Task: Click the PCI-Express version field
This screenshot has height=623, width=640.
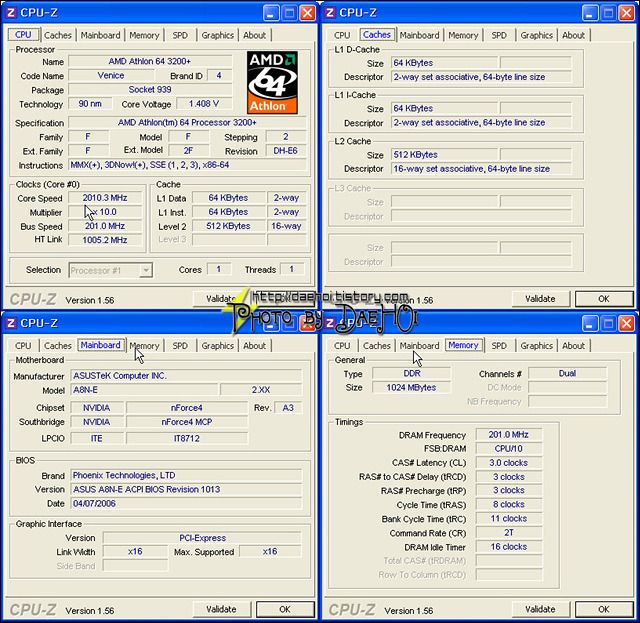Action: [x=202, y=538]
